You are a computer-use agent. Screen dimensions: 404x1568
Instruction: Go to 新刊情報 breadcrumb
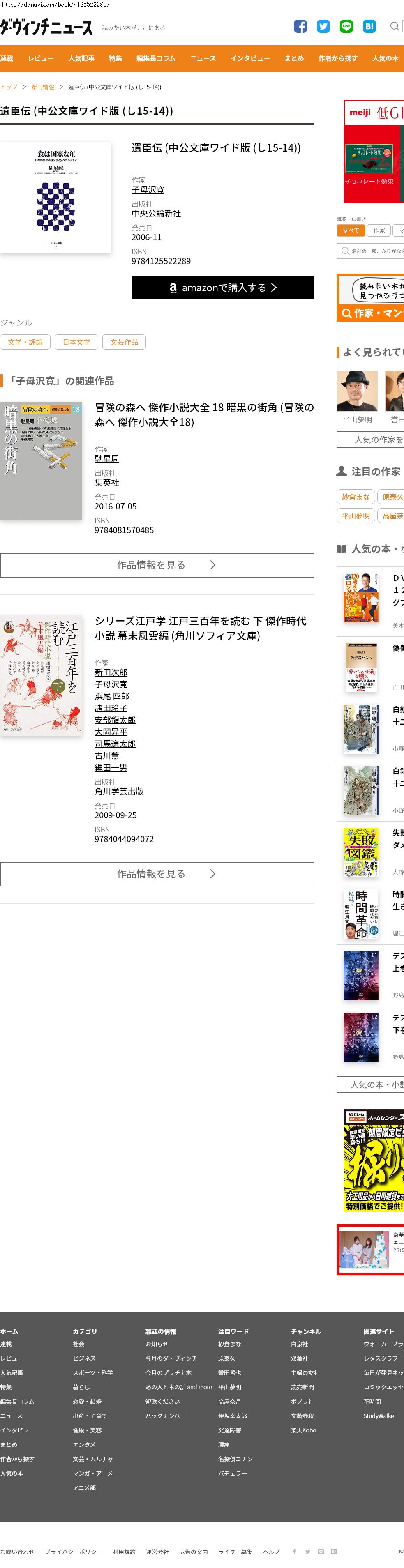coord(43,87)
